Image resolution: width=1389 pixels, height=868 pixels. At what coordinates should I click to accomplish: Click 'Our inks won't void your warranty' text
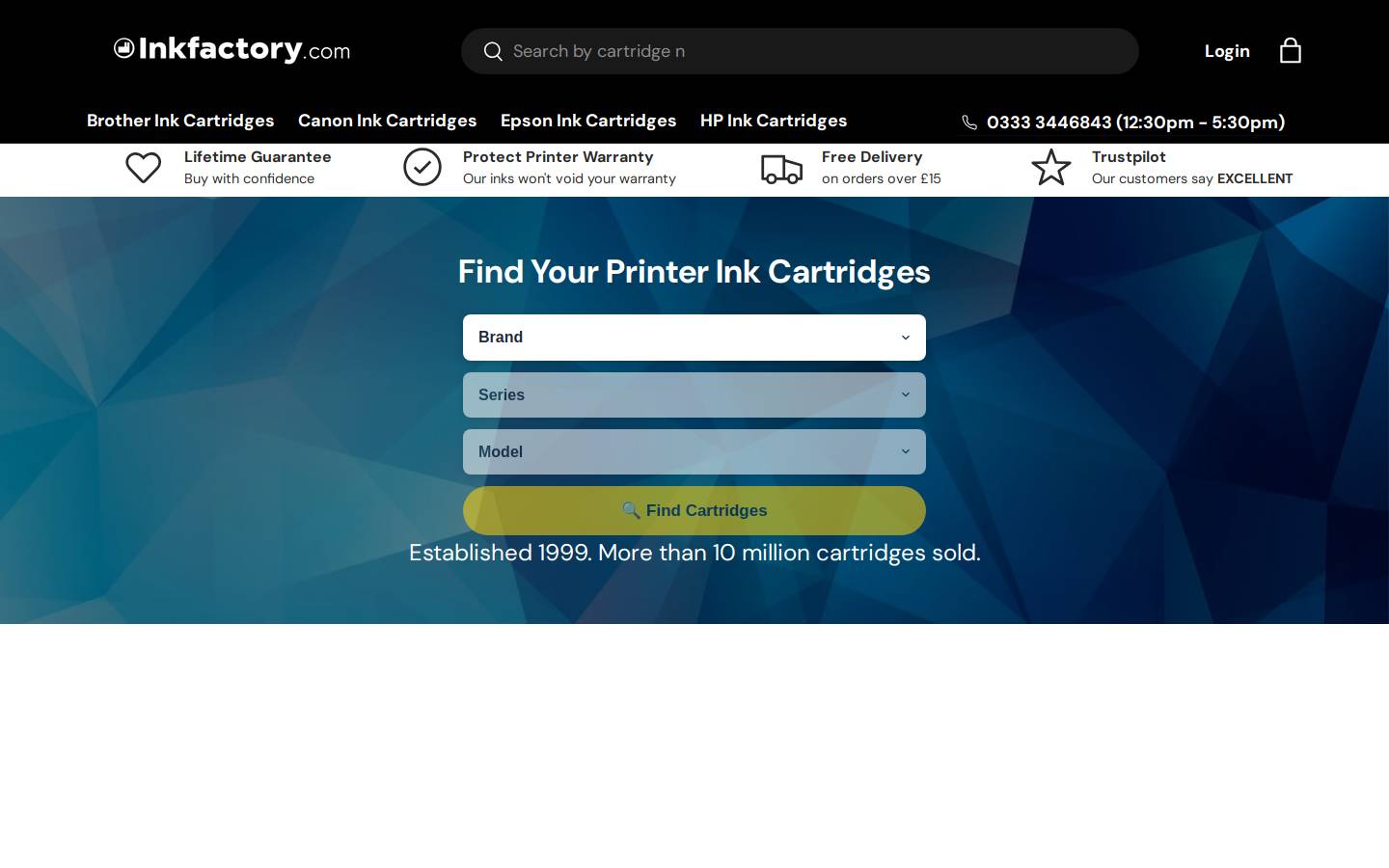(569, 178)
